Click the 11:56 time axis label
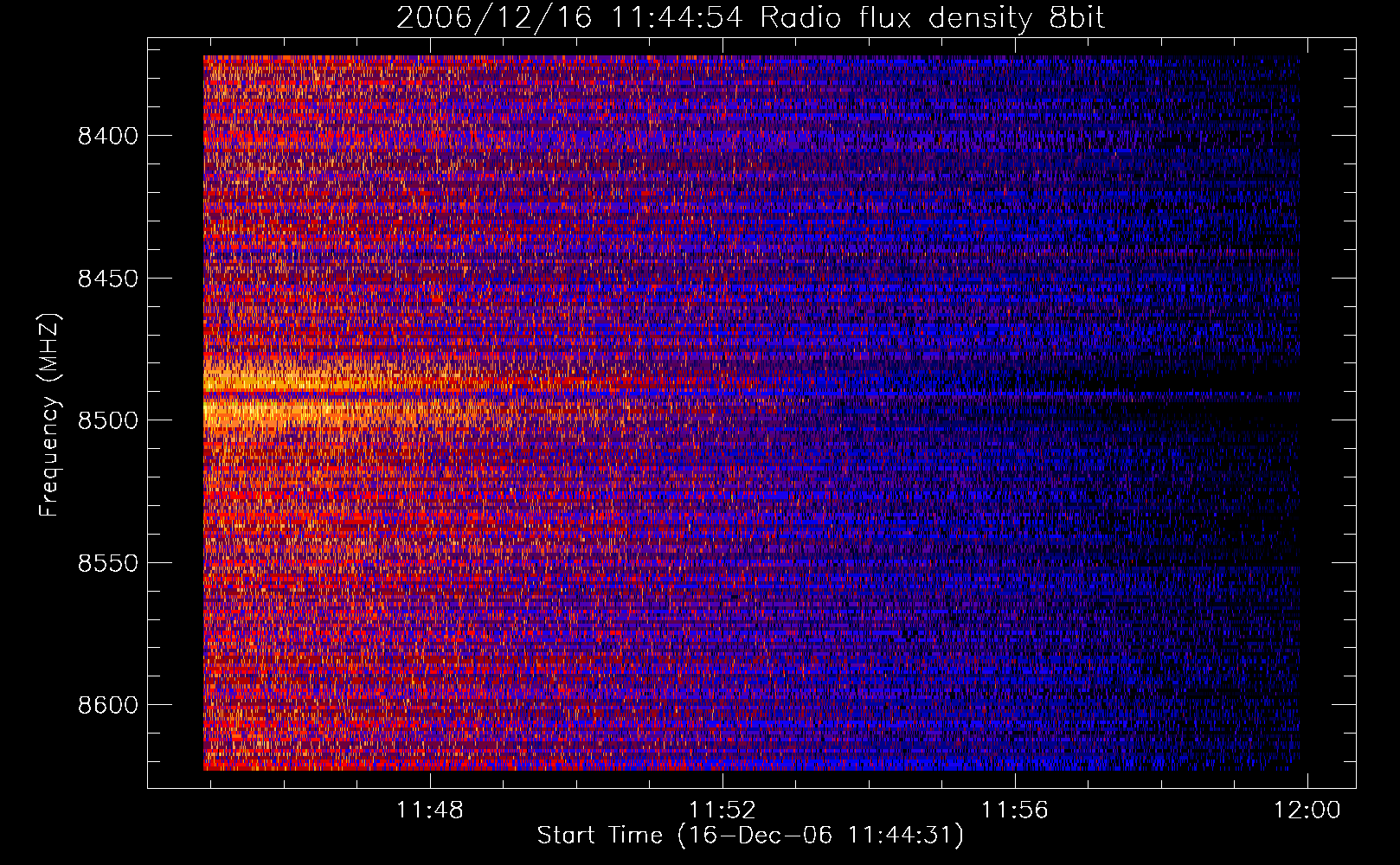The width and height of the screenshot is (1400, 865). pyautogui.click(x=1014, y=811)
